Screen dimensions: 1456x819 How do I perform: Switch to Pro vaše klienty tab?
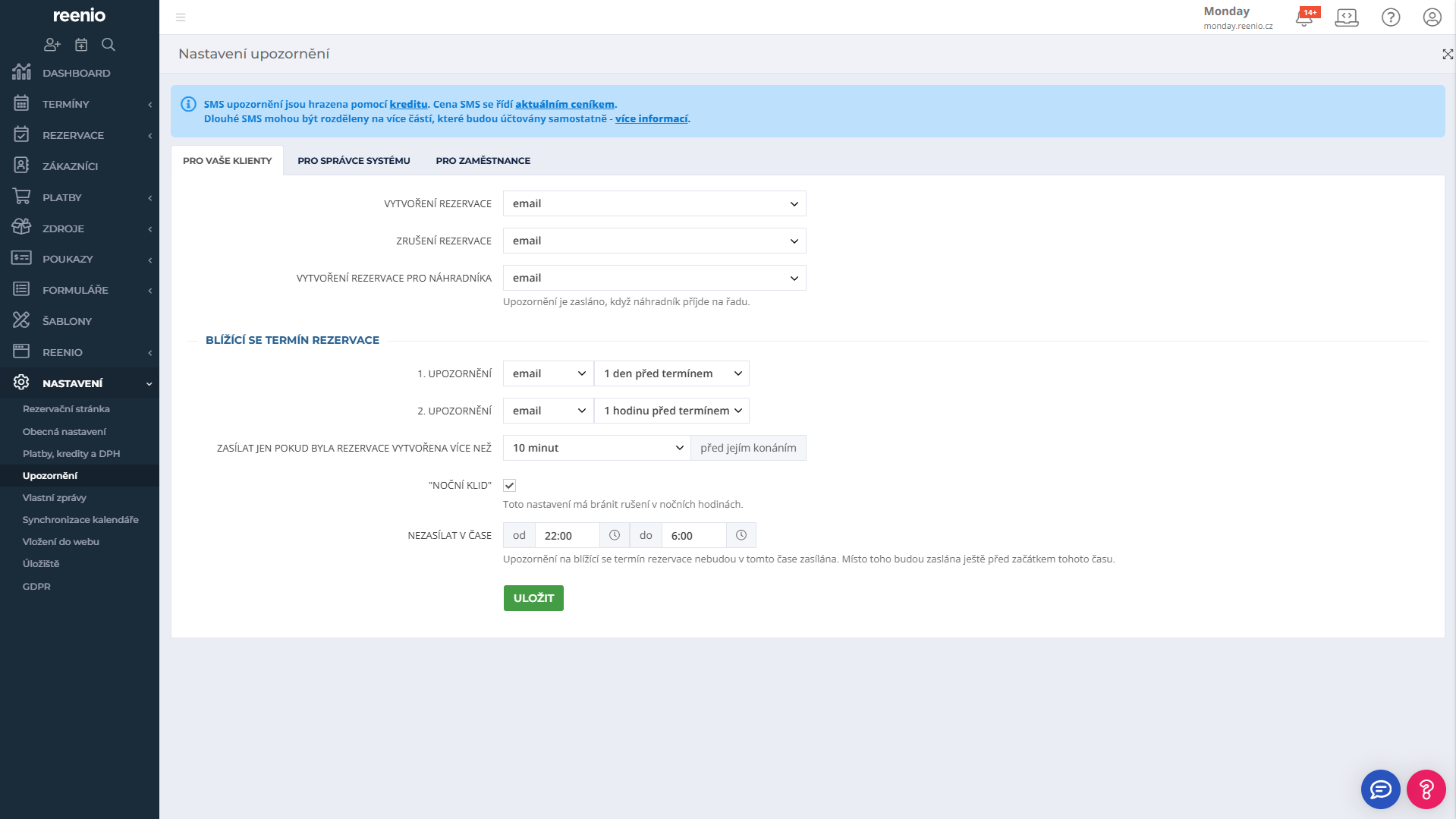[x=227, y=160]
